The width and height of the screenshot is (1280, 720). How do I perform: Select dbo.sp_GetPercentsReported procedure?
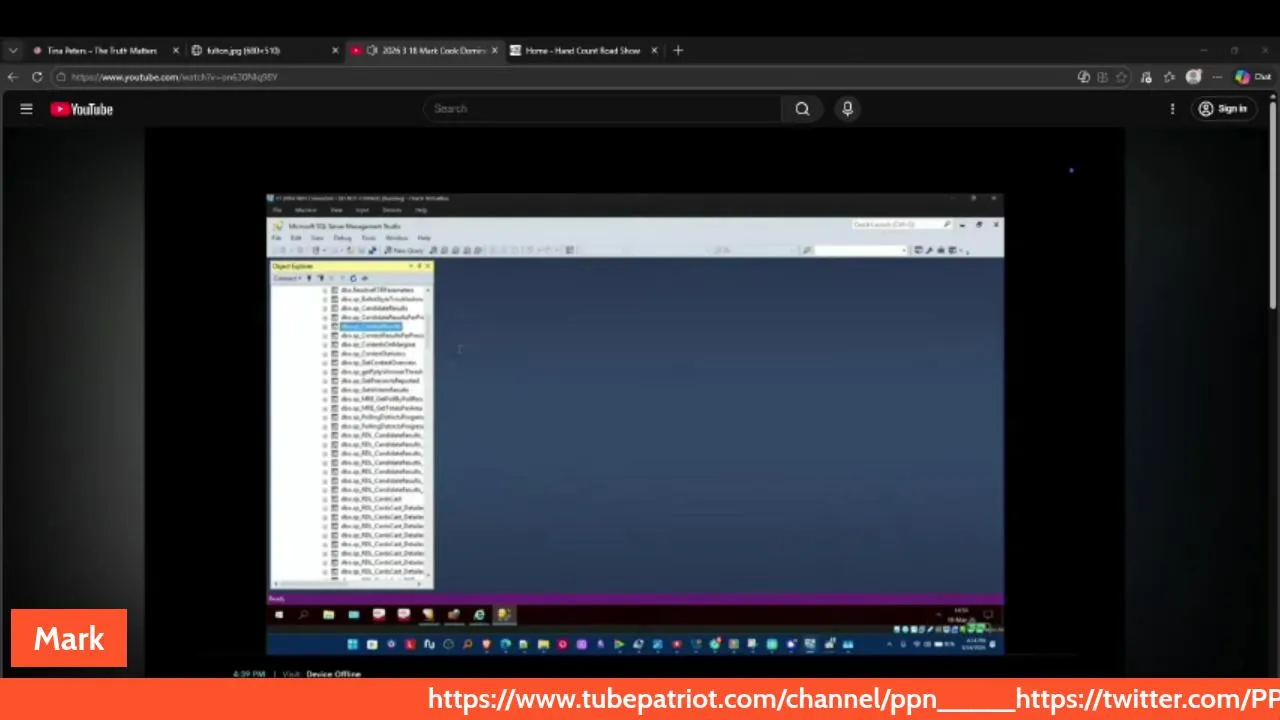tap(380, 380)
